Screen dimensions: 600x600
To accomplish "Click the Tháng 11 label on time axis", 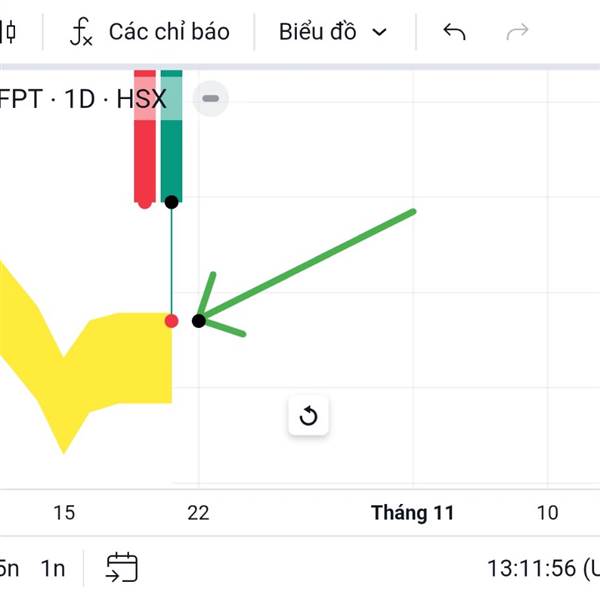I will coord(412,513).
